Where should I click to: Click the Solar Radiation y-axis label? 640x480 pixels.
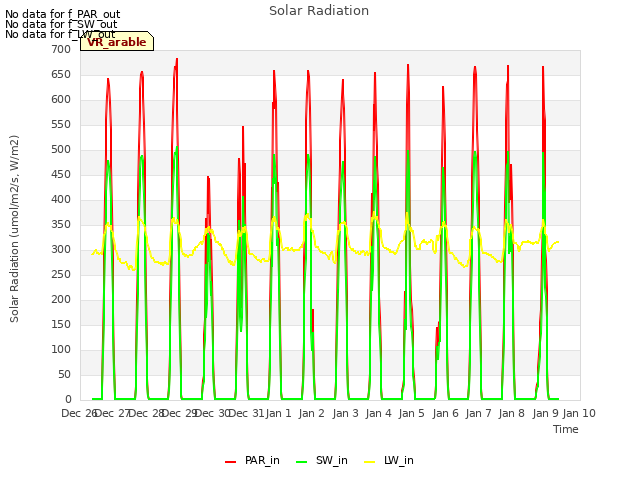point(14,229)
